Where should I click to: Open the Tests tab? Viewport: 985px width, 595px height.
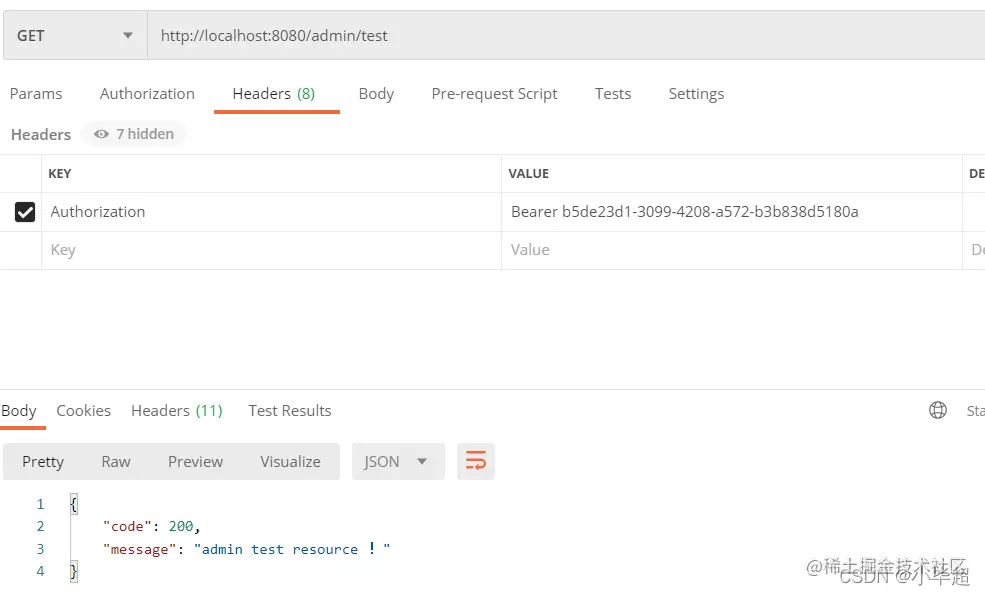click(612, 94)
